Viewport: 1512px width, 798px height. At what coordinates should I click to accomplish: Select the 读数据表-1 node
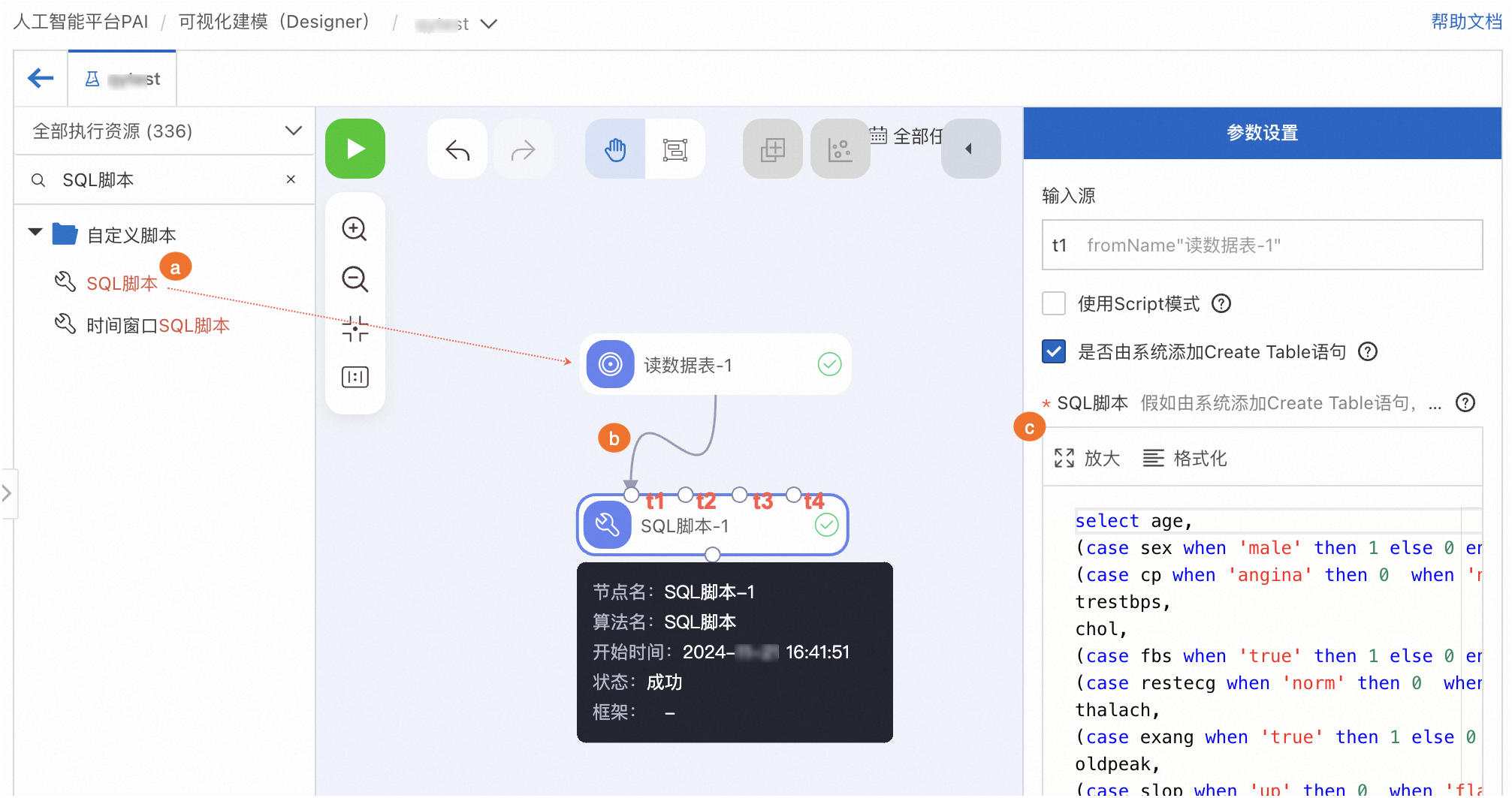tap(715, 365)
